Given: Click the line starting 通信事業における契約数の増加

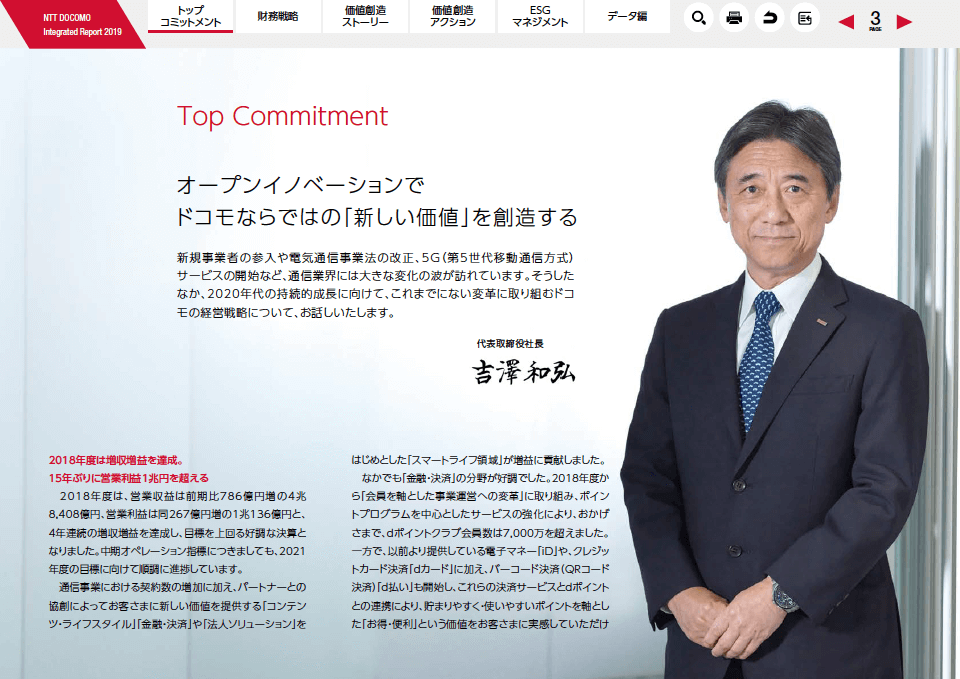Looking at the screenshot, I should 182,587.
